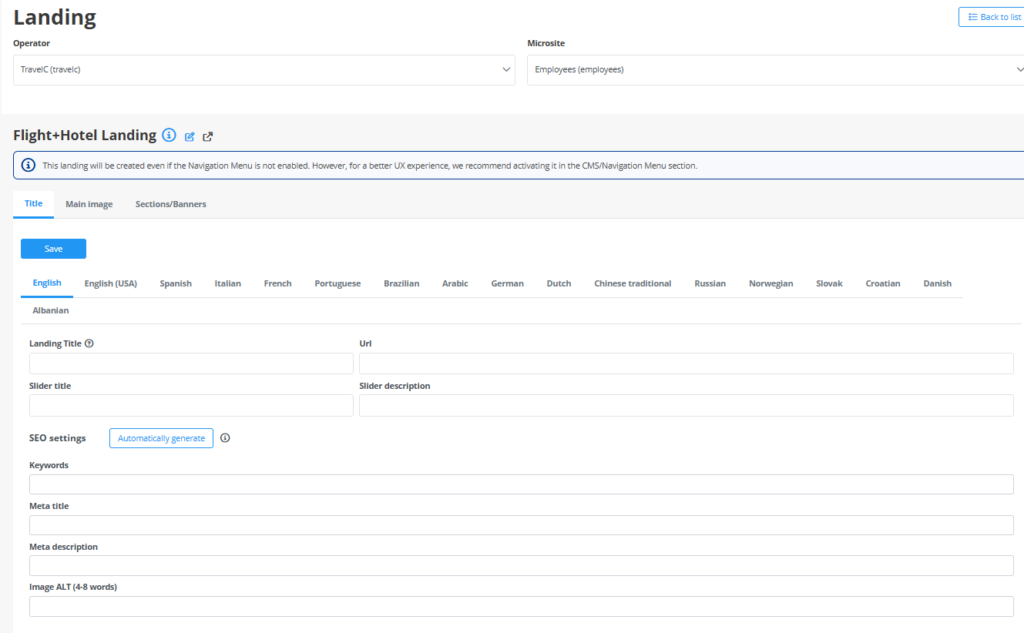
Task: Click the info icon in navigation menu notice
Action: [x=28, y=165]
